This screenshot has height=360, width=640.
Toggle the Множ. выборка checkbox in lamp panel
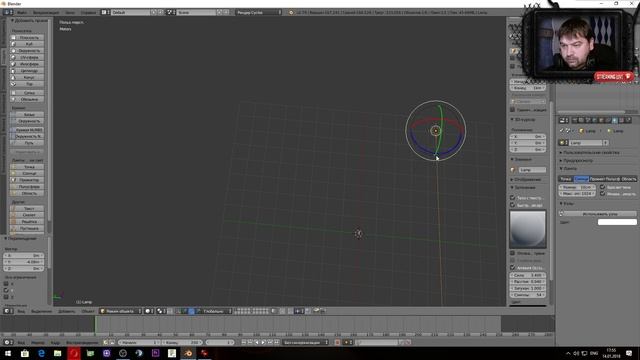pos(602,193)
